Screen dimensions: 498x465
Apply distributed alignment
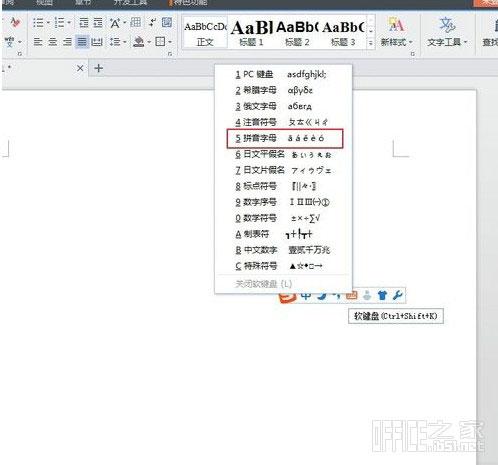[97, 42]
